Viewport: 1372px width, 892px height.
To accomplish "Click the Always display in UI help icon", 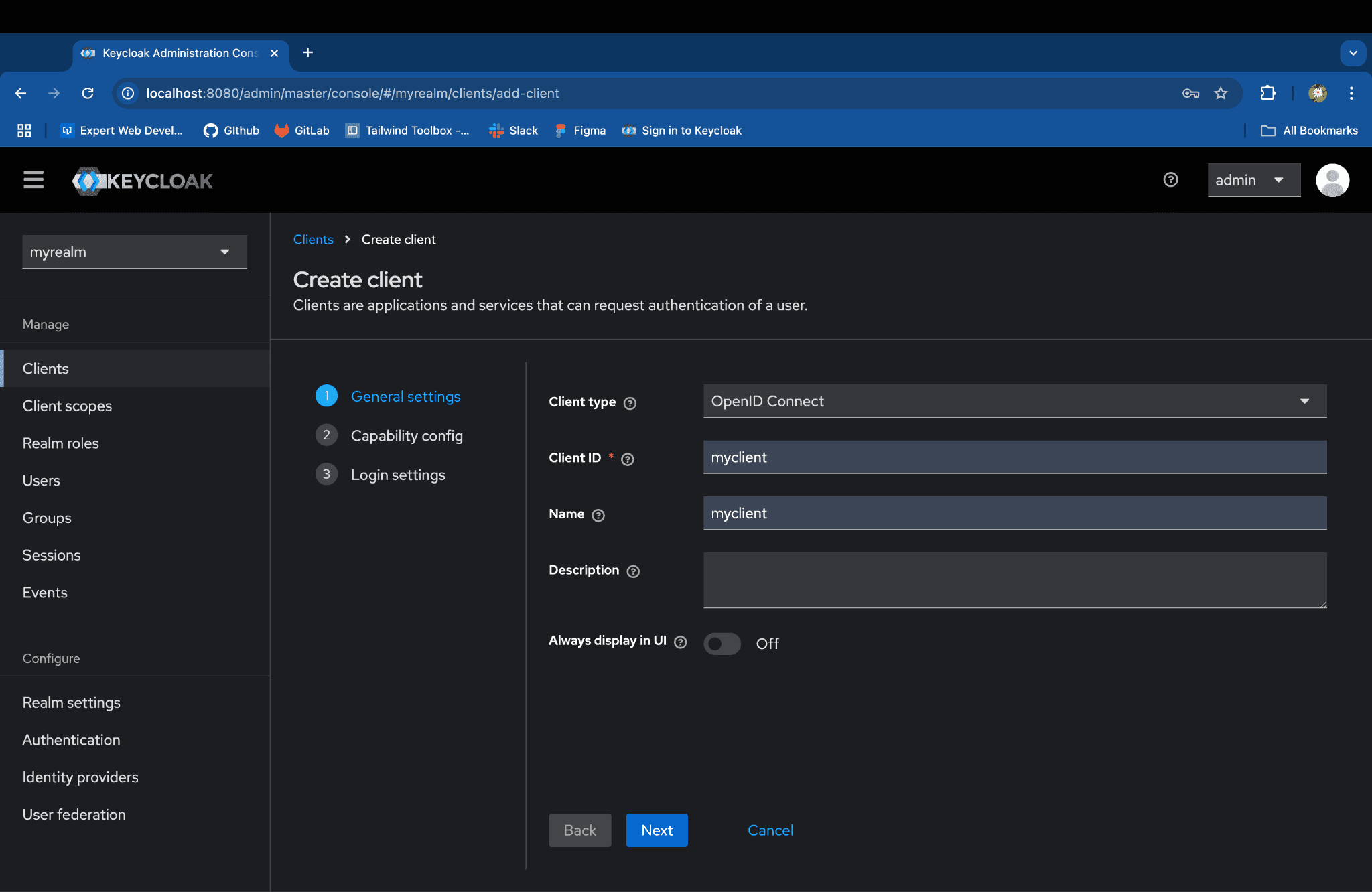I will [681, 642].
